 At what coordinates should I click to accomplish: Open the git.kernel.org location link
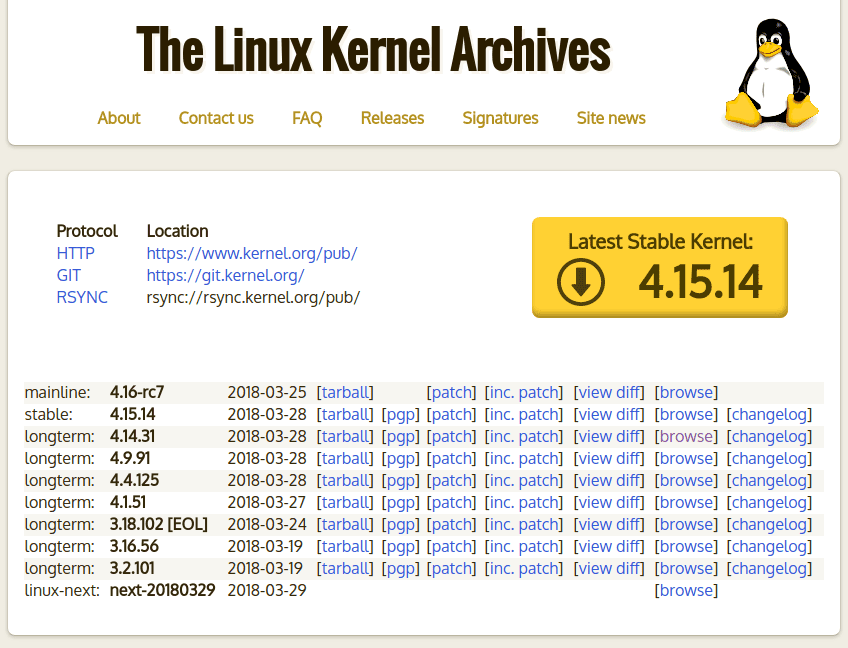tap(224, 275)
